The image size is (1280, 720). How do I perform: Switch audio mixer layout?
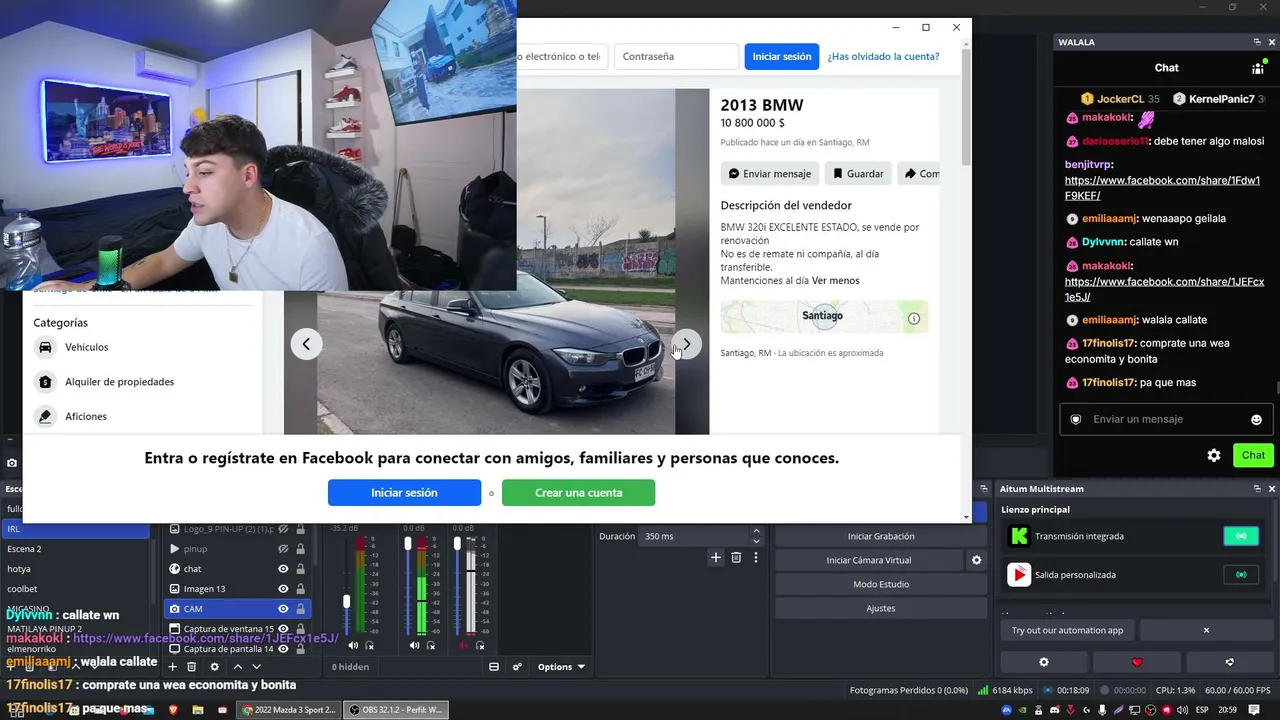(493, 667)
